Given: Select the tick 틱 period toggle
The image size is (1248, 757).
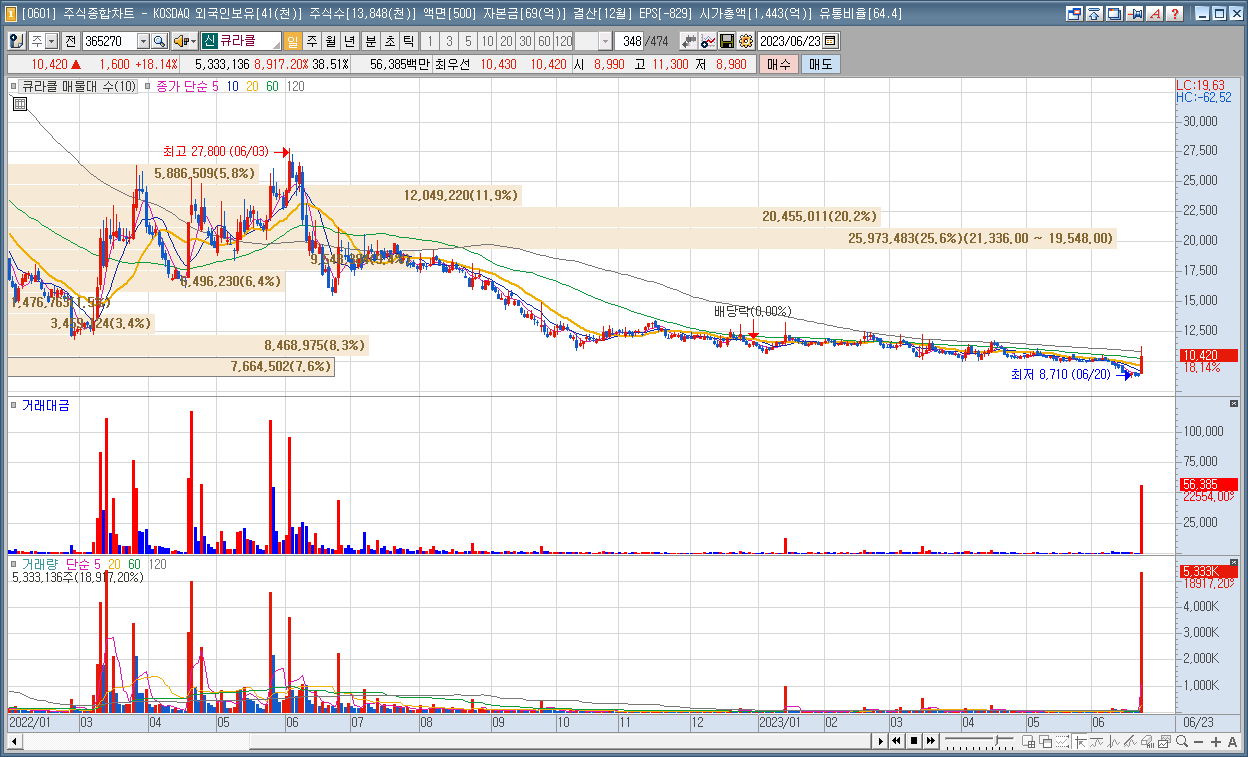Looking at the screenshot, I should click(x=409, y=41).
